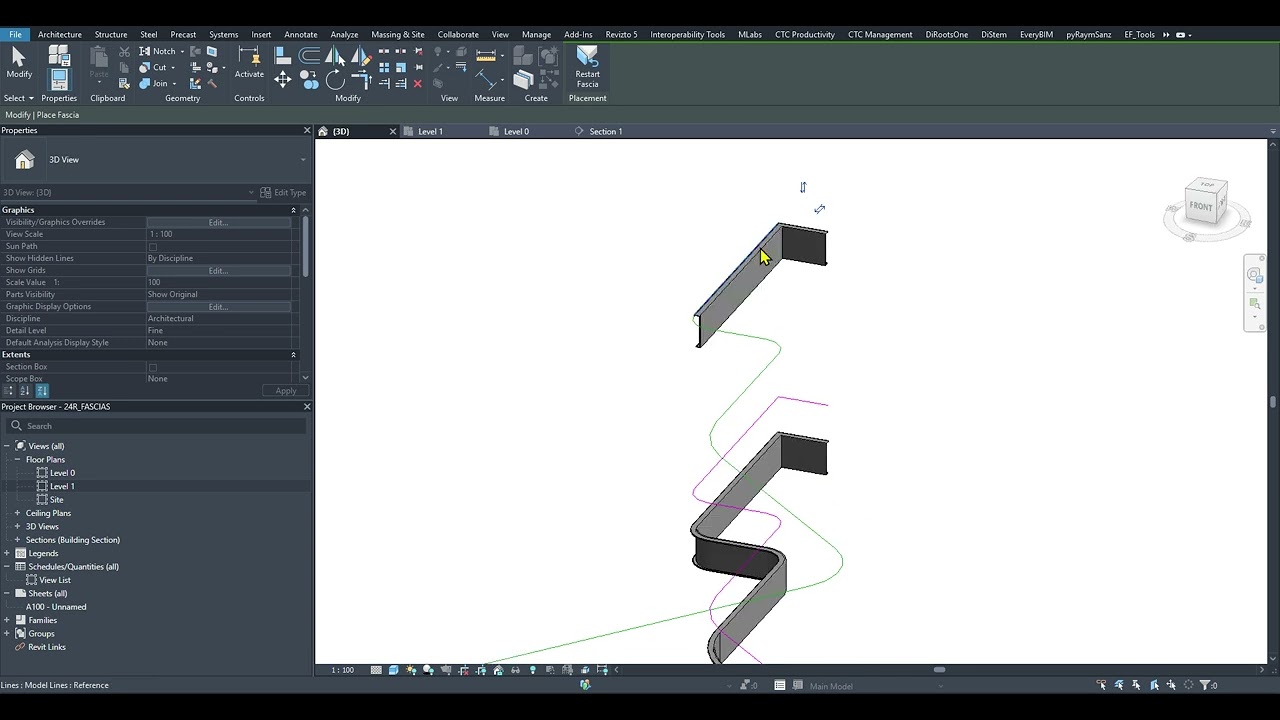The height and width of the screenshot is (720, 1280).
Task: Expand the Ceiling Plans tree node
Action: (x=17, y=513)
